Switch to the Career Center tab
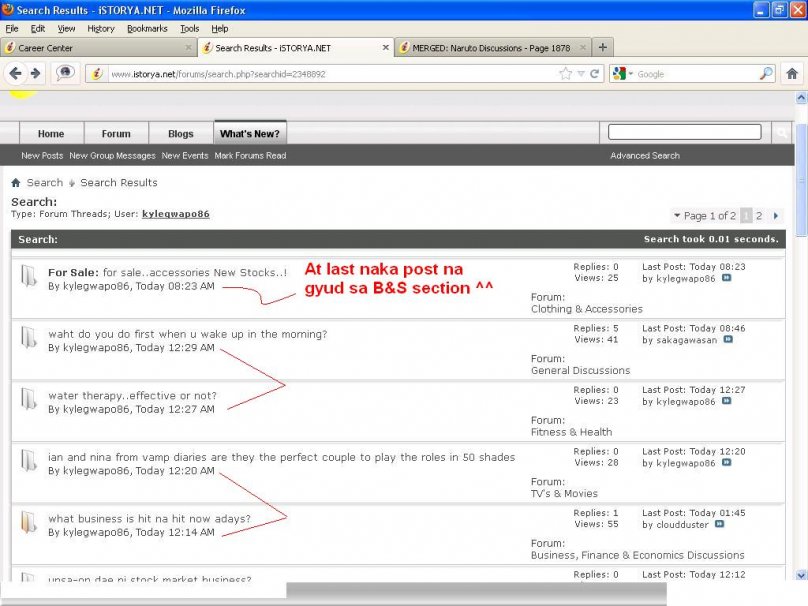This screenshot has width=808, height=606. (x=95, y=48)
